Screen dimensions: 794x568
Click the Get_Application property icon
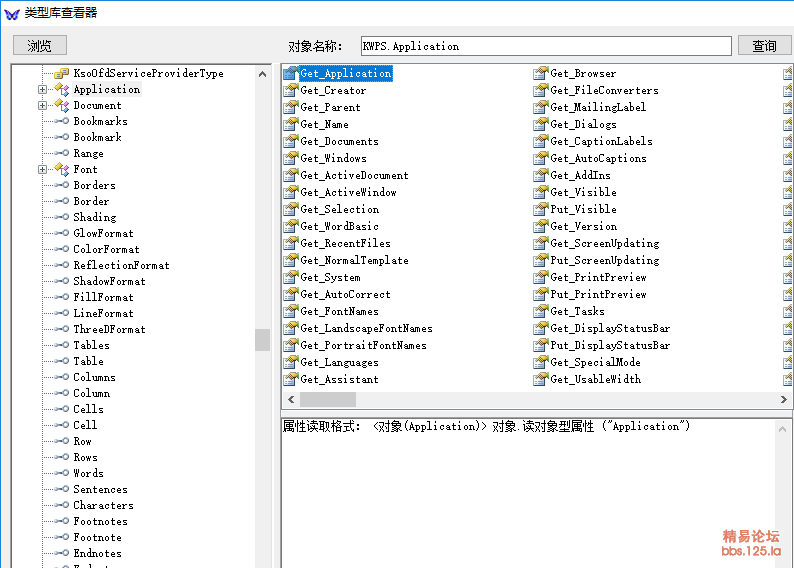pyautogui.click(x=290, y=73)
